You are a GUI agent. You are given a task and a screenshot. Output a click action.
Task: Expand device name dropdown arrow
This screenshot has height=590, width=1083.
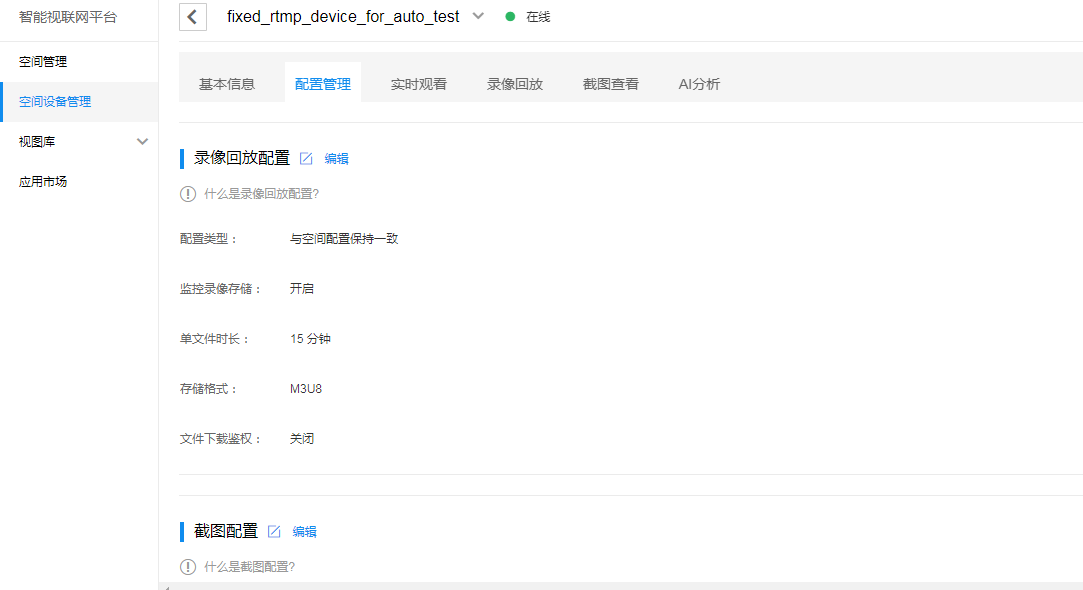point(478,16)
